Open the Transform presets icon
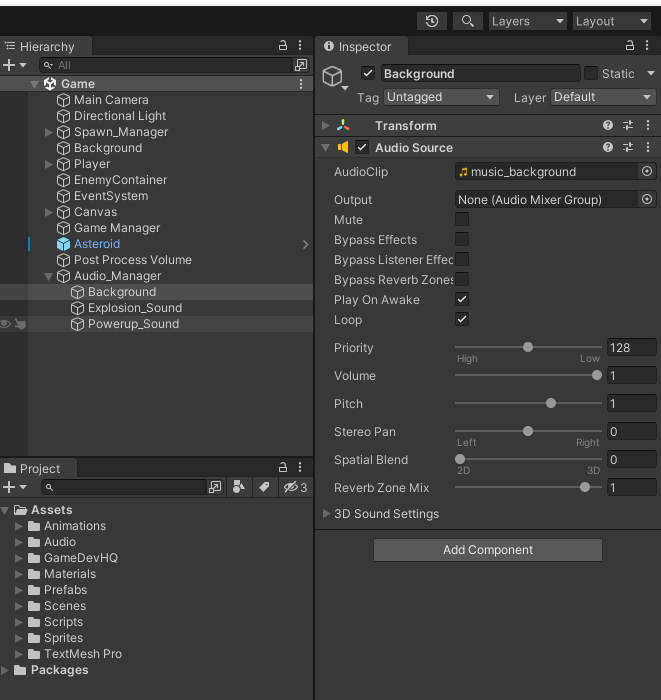 [x=628, y=125]
